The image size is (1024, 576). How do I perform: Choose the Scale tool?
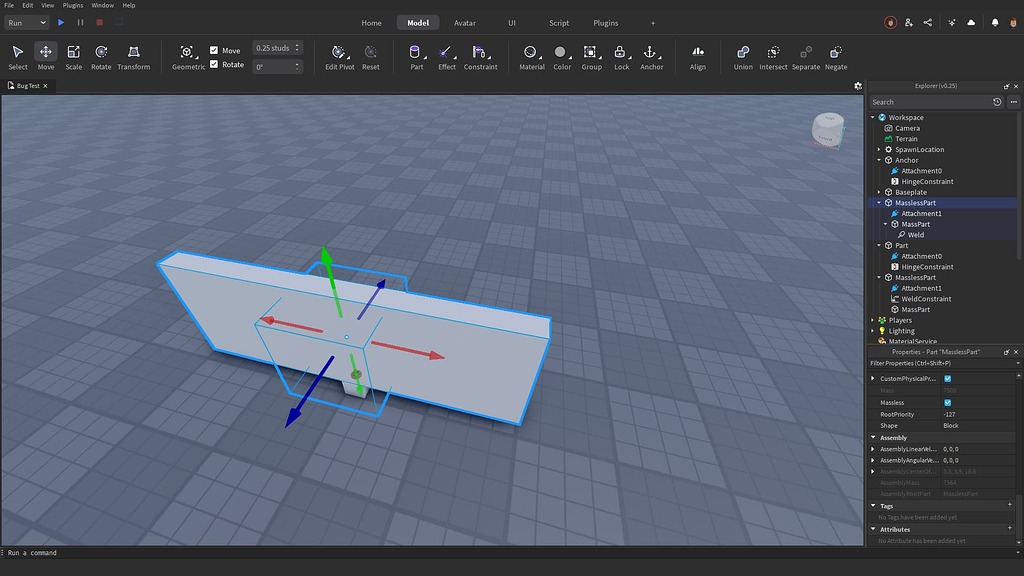[x=74, y=57]
